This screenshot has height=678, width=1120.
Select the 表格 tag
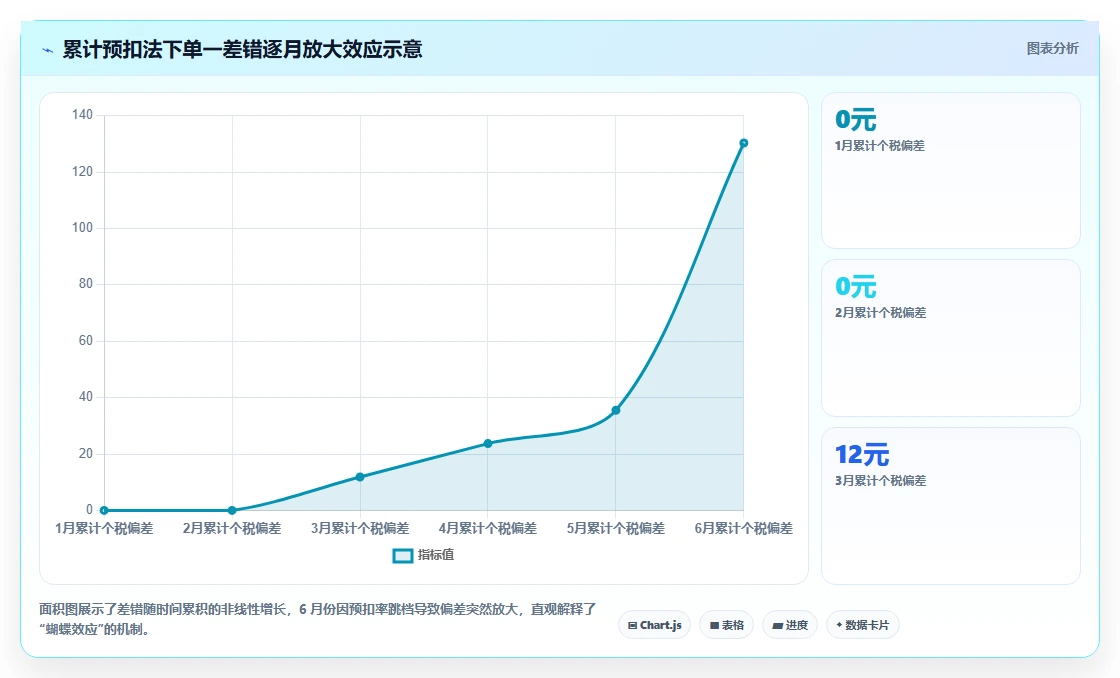point(726,625)
